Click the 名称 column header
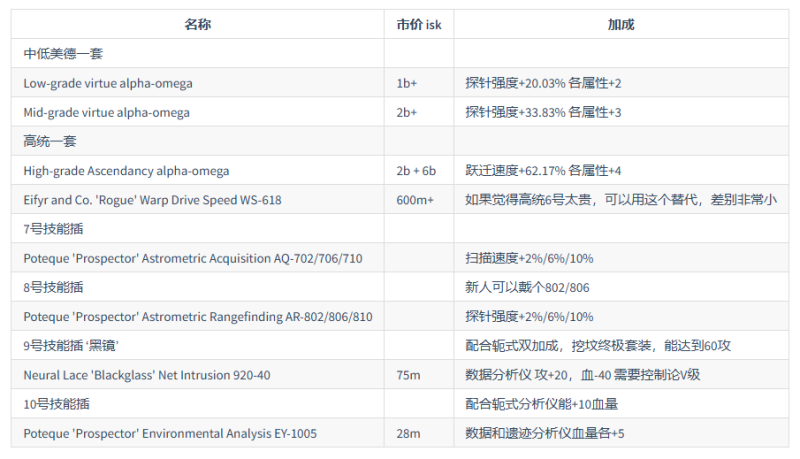 pyautogui.click(x=198, y=24)
